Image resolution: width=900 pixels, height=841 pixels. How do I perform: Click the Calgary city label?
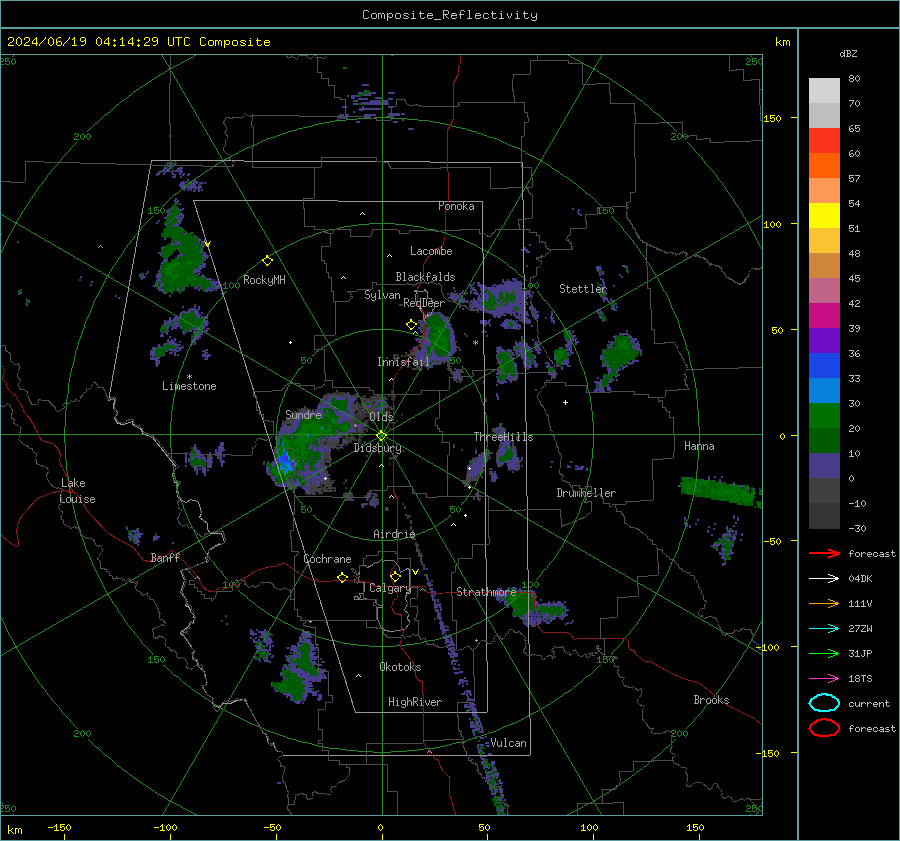390,588
